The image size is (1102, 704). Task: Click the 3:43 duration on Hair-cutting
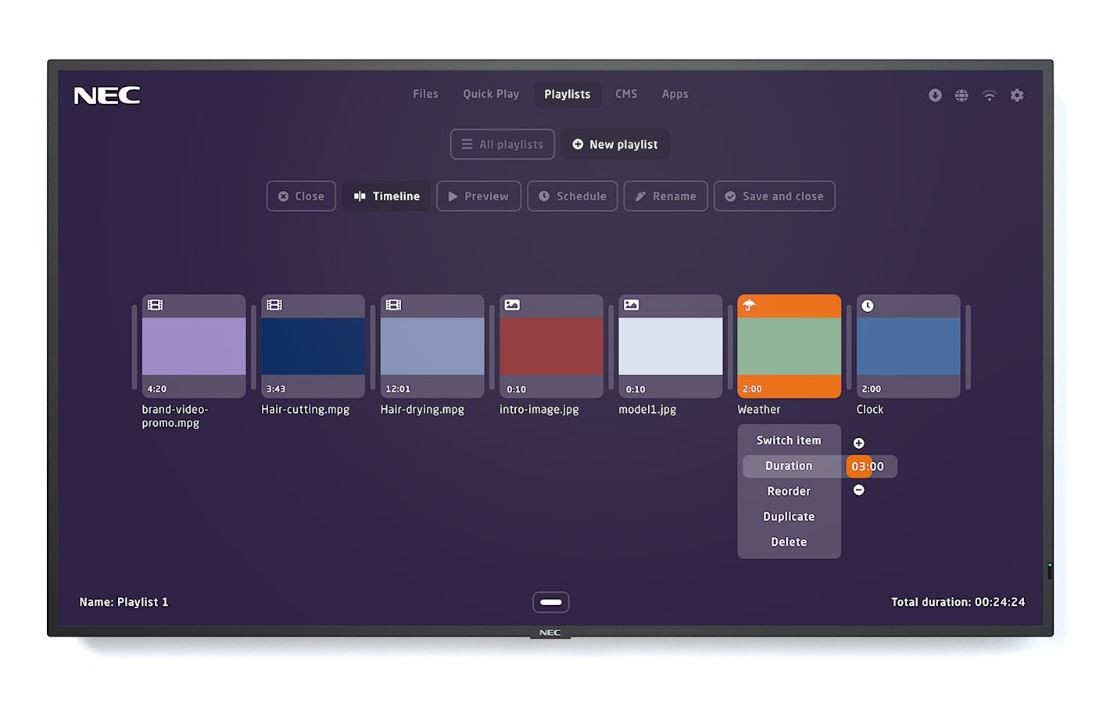coord(276,389)
